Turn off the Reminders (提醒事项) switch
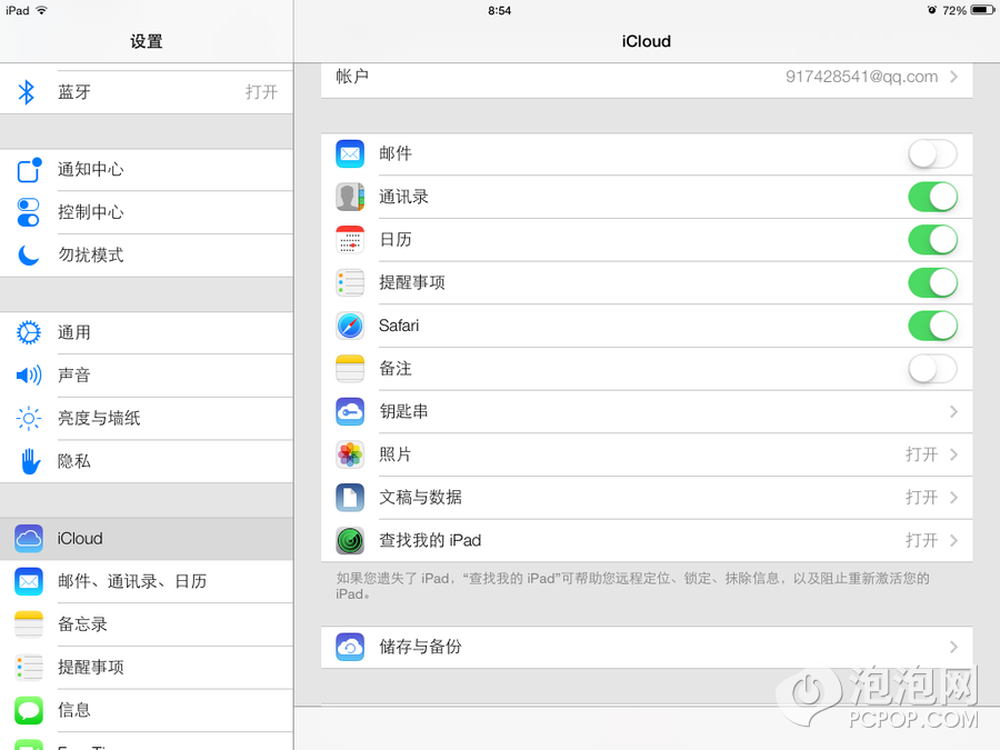This screenshot has width=1000, height=750. (932, 283)
